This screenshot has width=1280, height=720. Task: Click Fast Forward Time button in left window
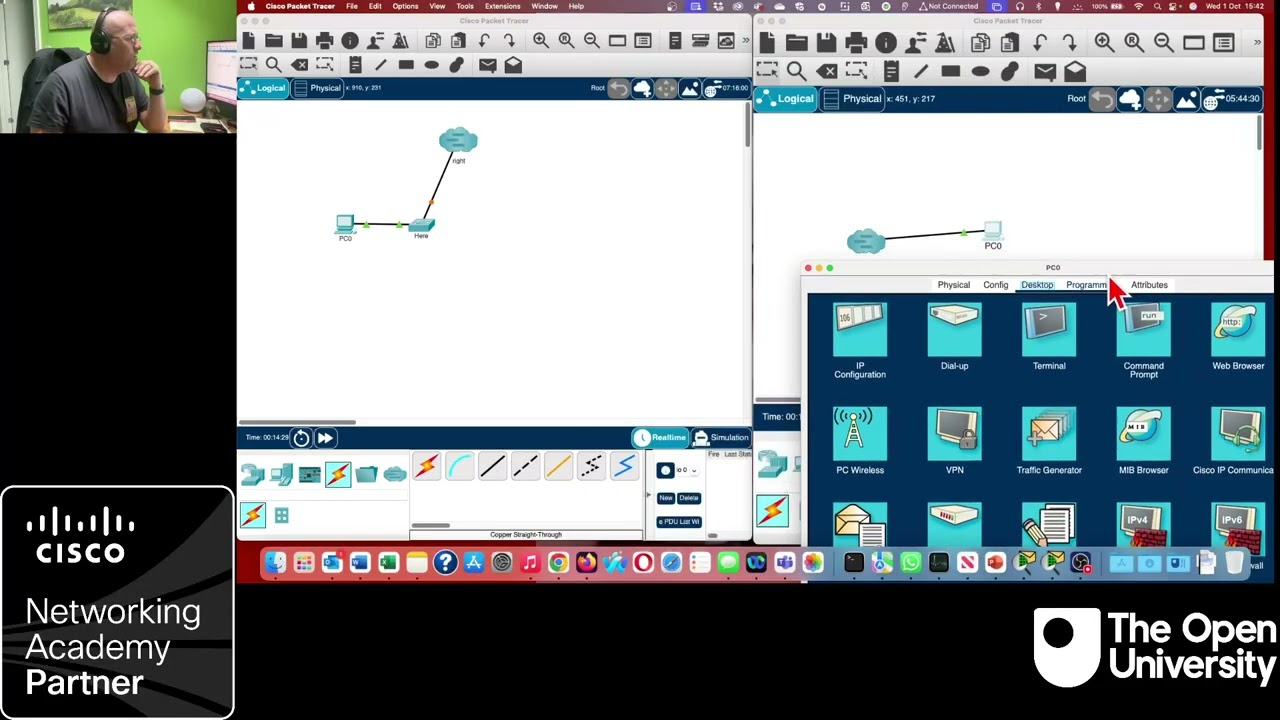[x=325, y=438]
